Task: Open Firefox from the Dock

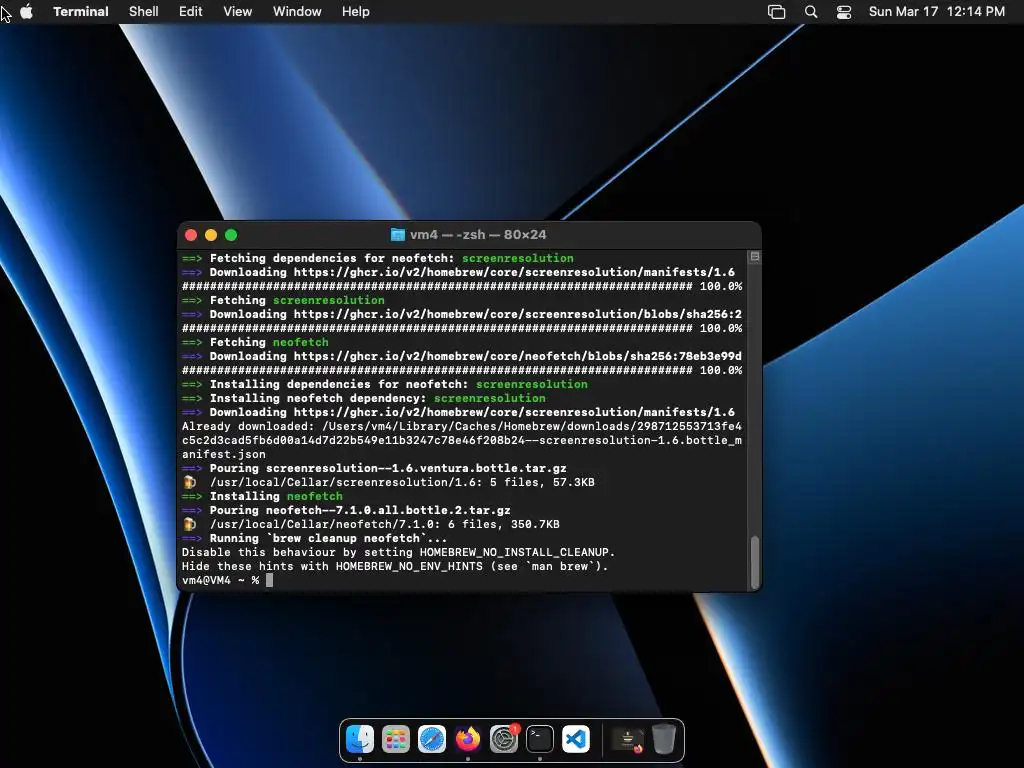Action: coord(468,739)
